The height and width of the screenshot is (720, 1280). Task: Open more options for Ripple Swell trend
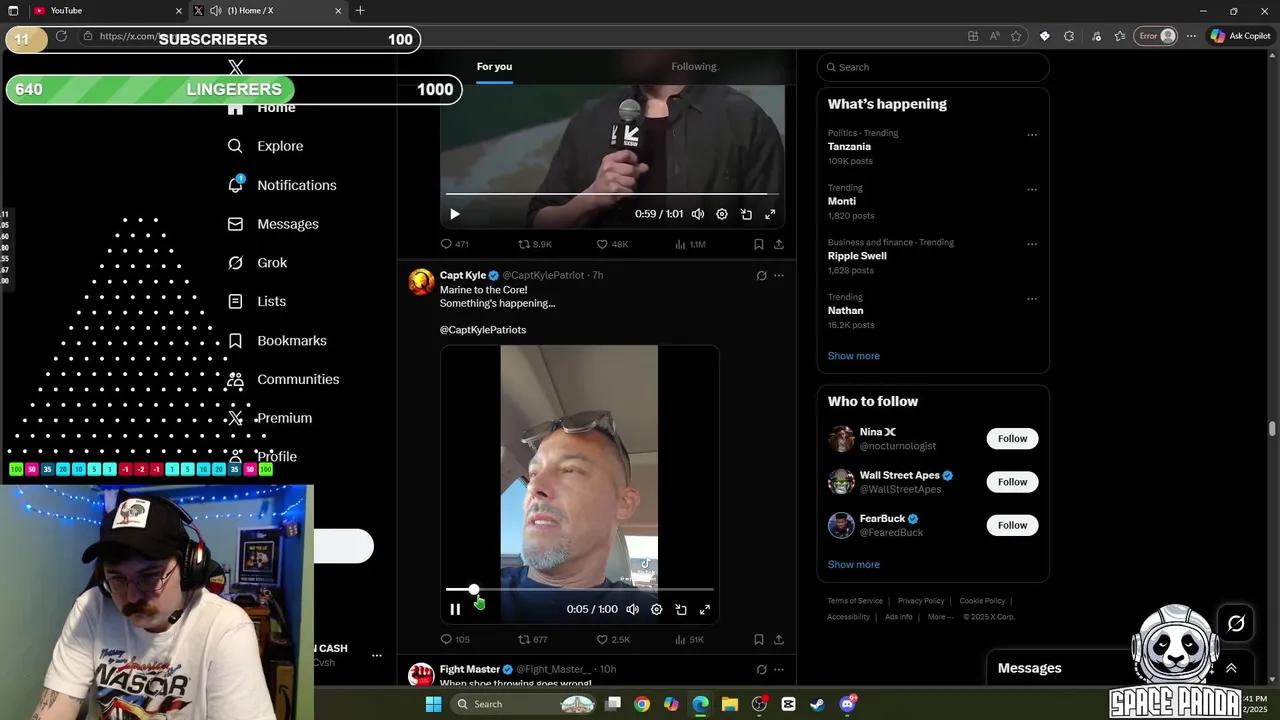pos(1032,244)
